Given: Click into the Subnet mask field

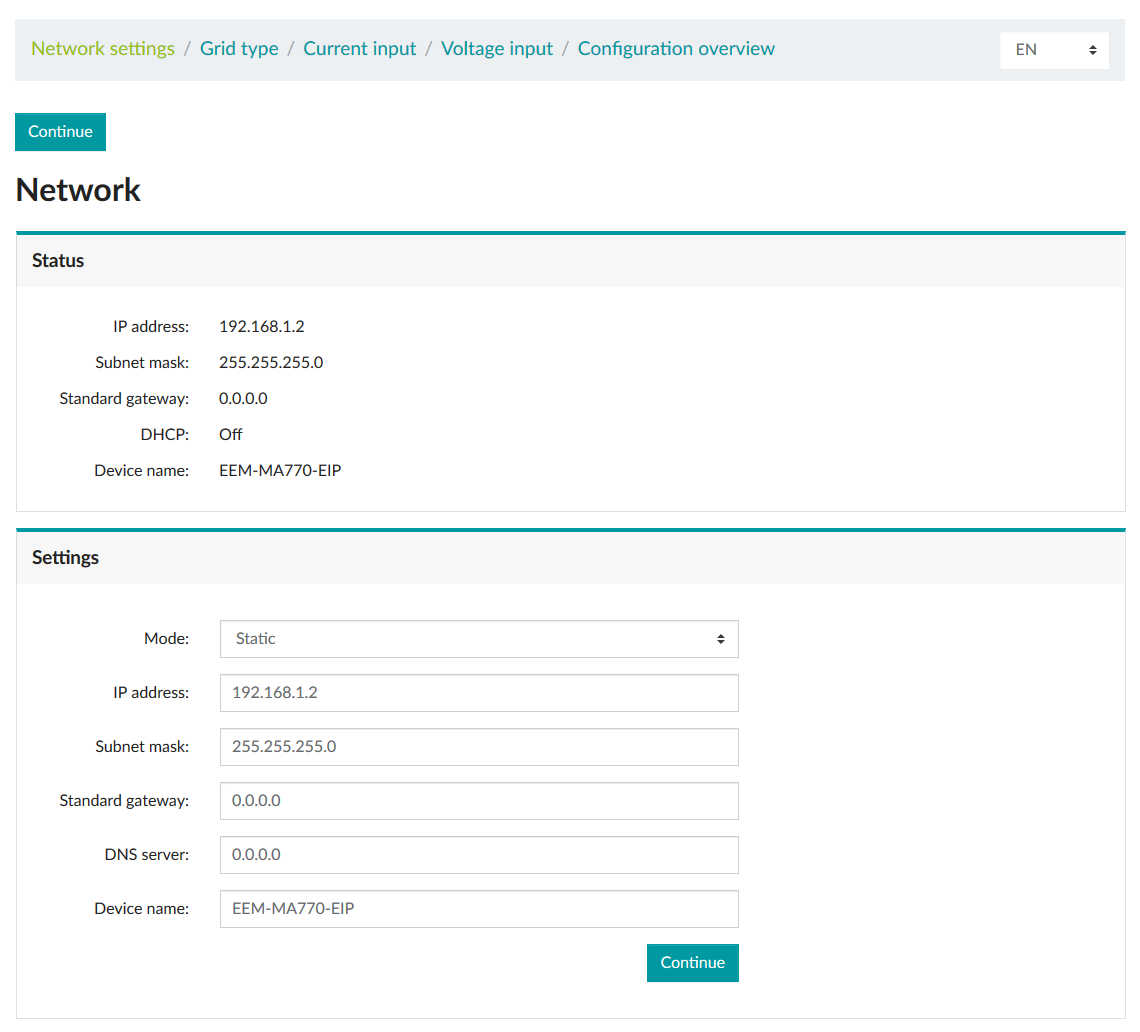Looking at the screenshot, I should [479, 747].
